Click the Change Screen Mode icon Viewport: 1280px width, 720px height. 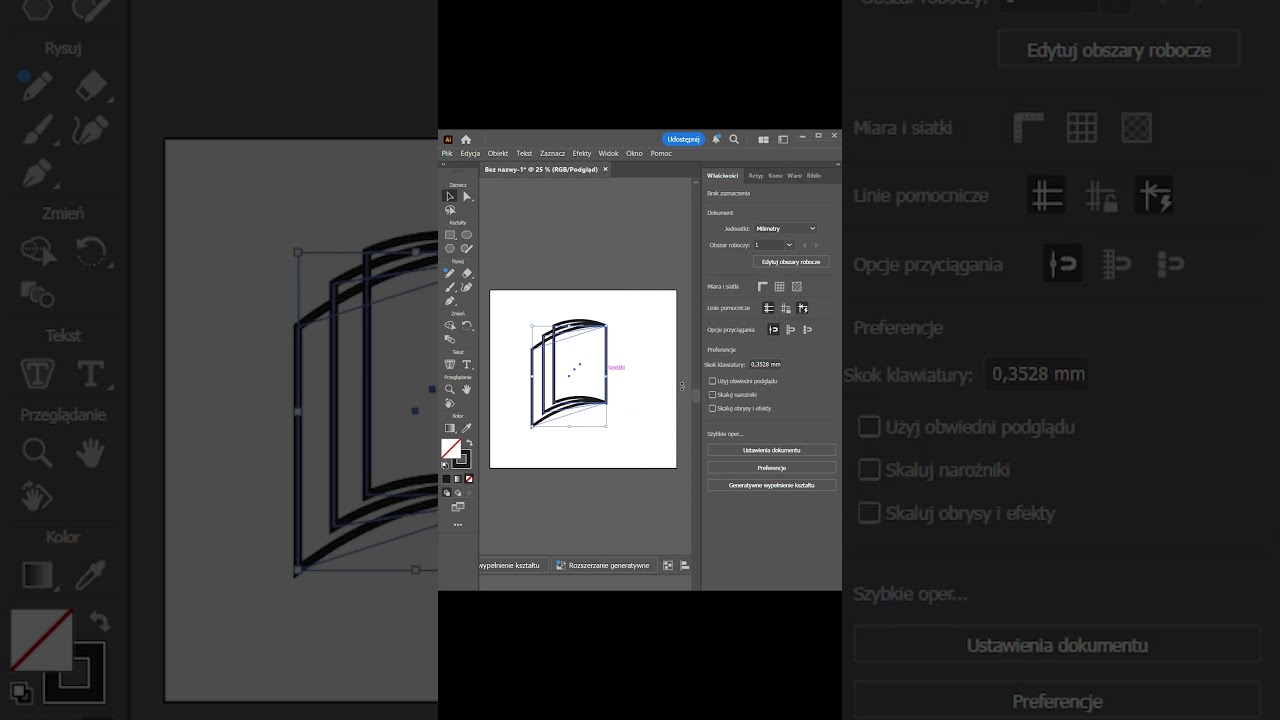pos(458,507)
